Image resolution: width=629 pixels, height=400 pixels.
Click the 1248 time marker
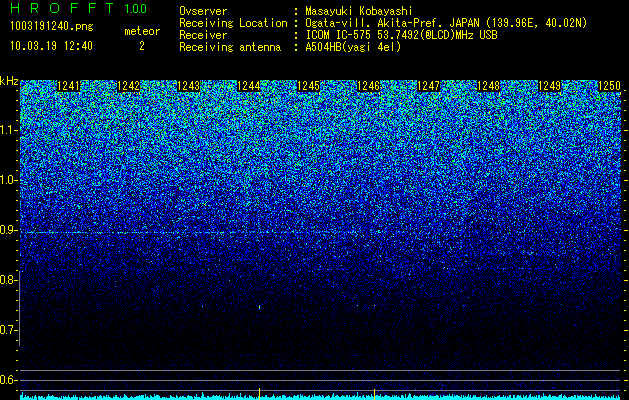489,86
